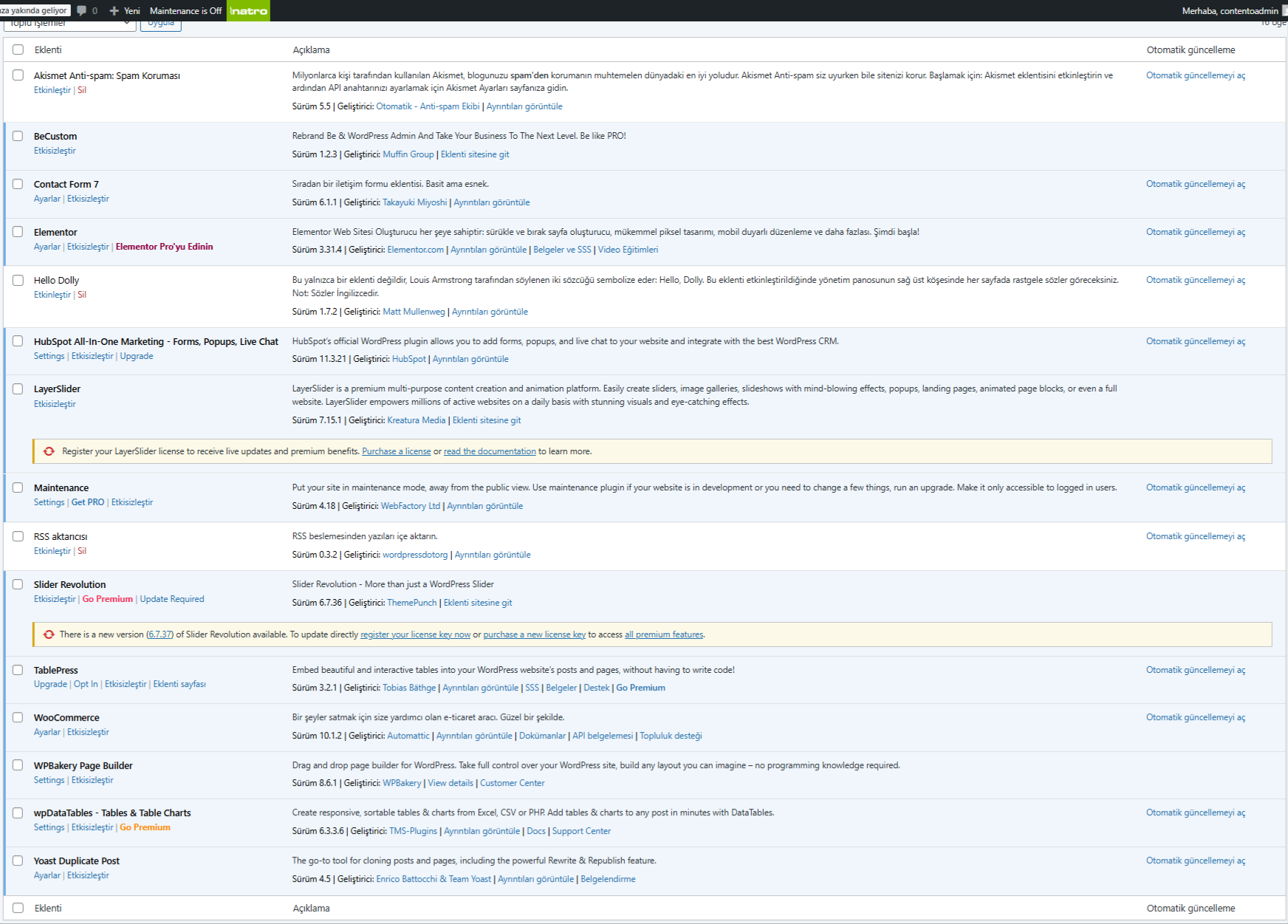Image resolution: width=1288 pixels, height=924 pixels.
Task: Click HubSpot Upgrade link
Action: click(137, 356)
